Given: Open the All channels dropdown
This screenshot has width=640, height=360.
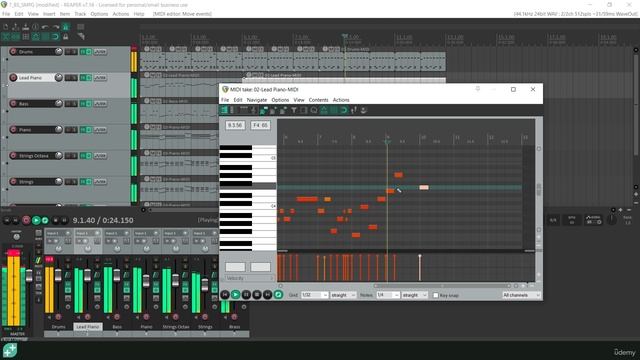Looking at the screenshot, I should pos(521,295).
